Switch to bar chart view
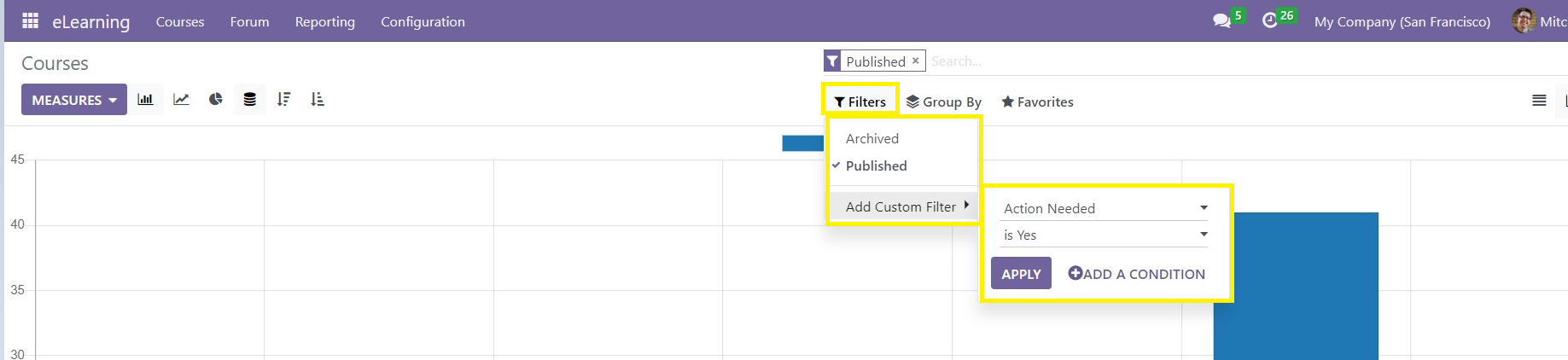 click(x=145, y=99)
